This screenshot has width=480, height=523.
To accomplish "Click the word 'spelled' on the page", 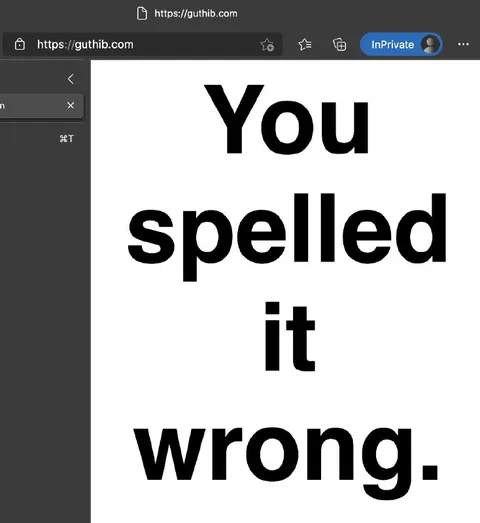I will 287,236.
